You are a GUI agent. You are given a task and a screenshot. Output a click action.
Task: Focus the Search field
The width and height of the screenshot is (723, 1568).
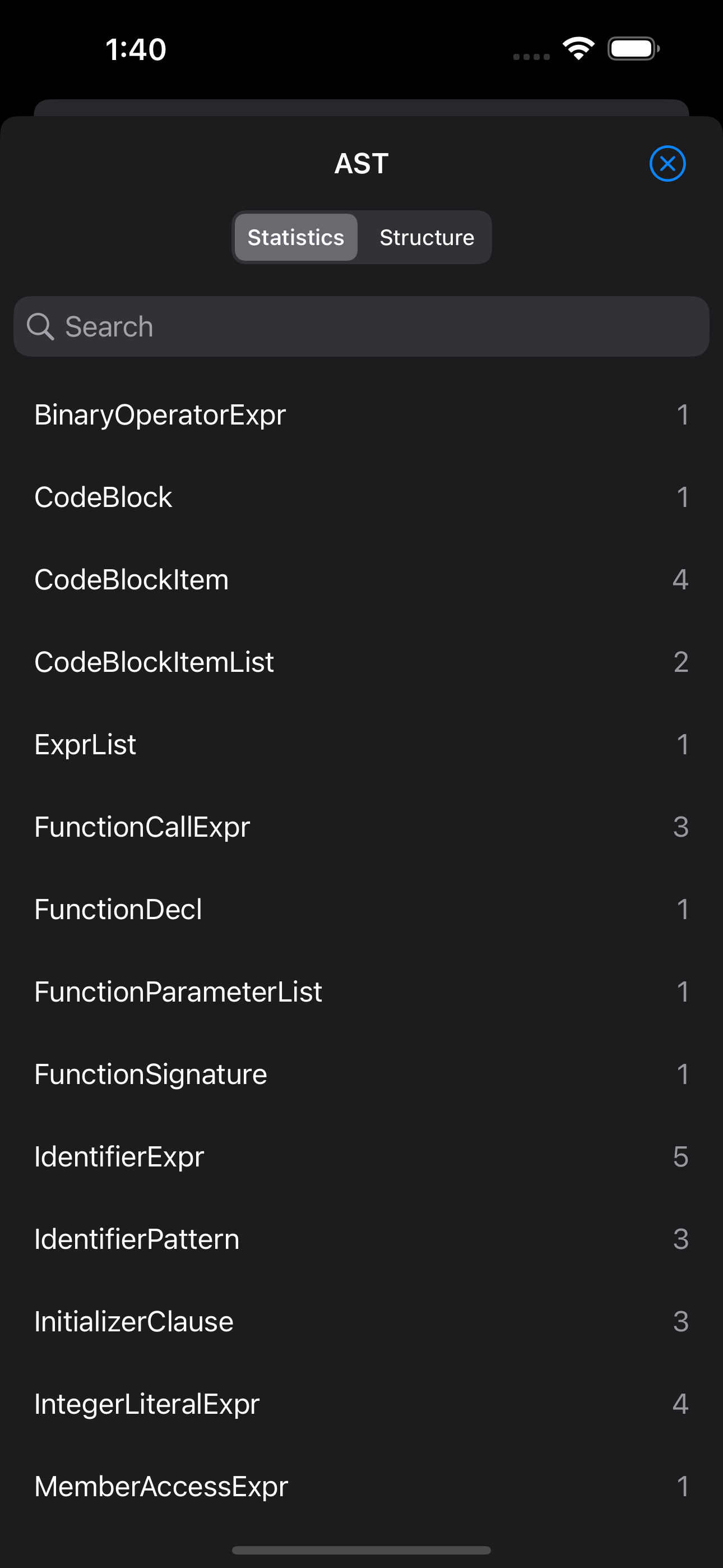361,326
